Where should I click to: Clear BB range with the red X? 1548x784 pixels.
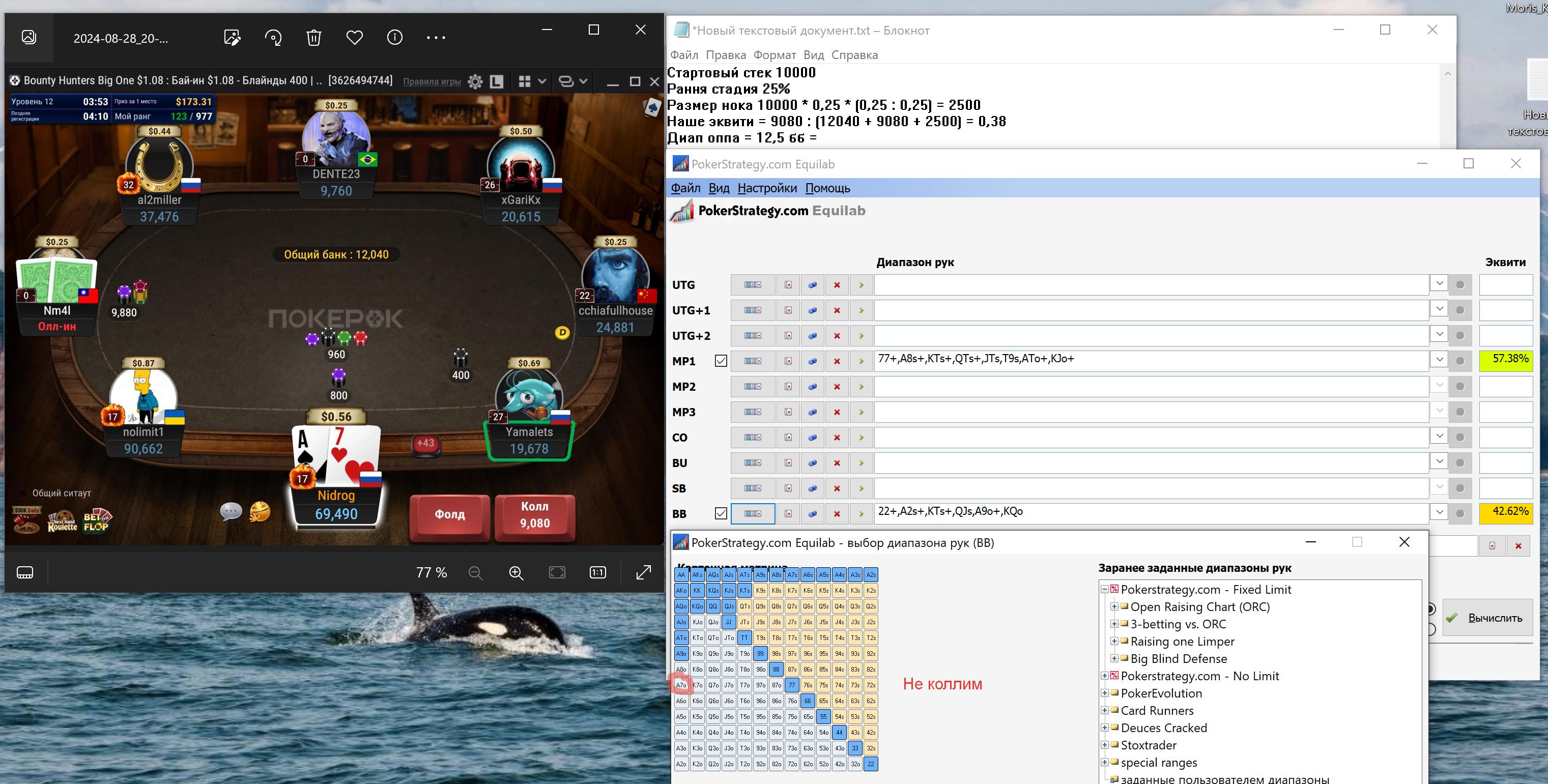pos(837,514)
